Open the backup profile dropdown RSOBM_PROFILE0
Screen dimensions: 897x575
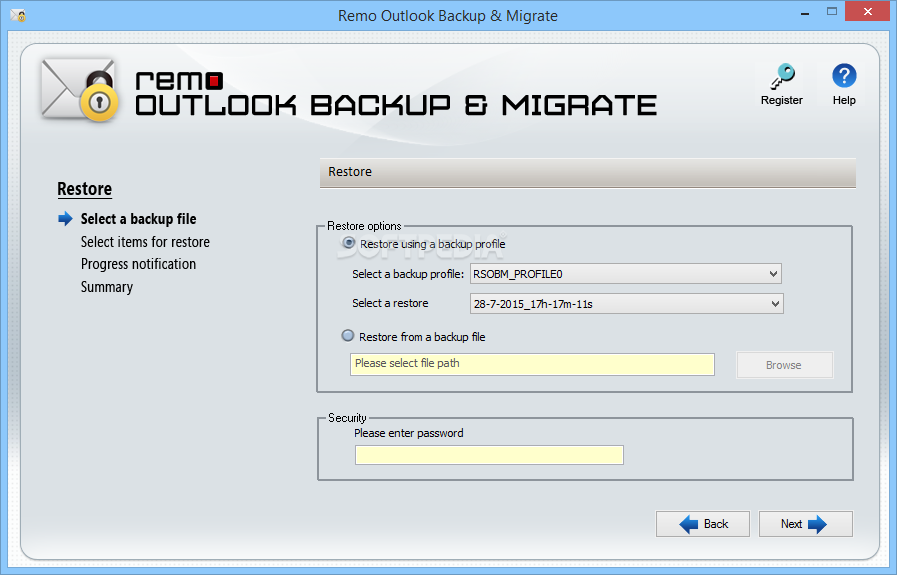[626, 274]
